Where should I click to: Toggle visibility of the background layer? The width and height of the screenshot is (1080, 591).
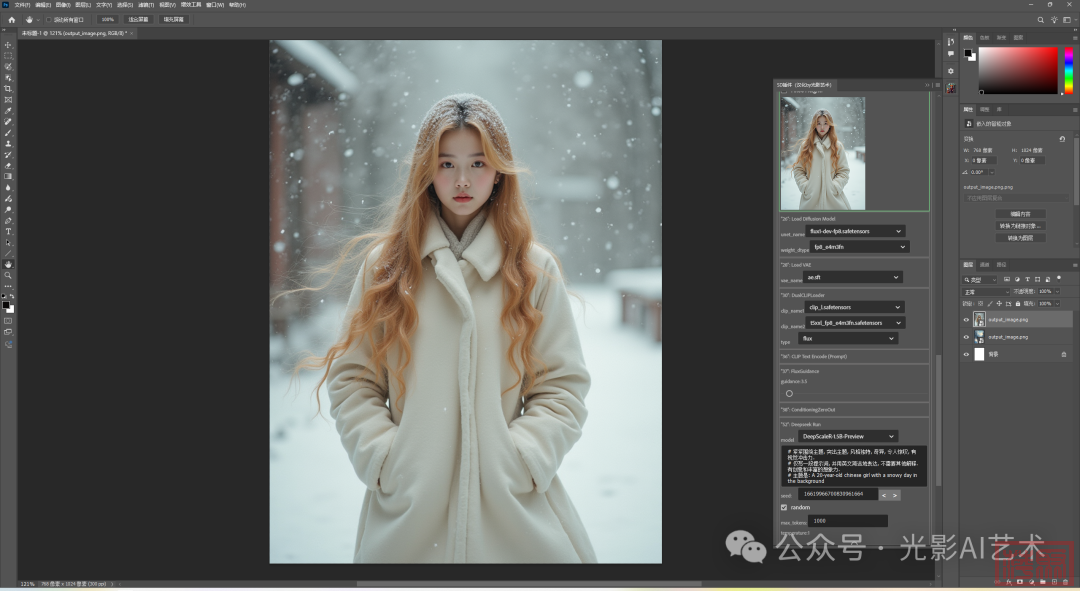pos(966,355)
